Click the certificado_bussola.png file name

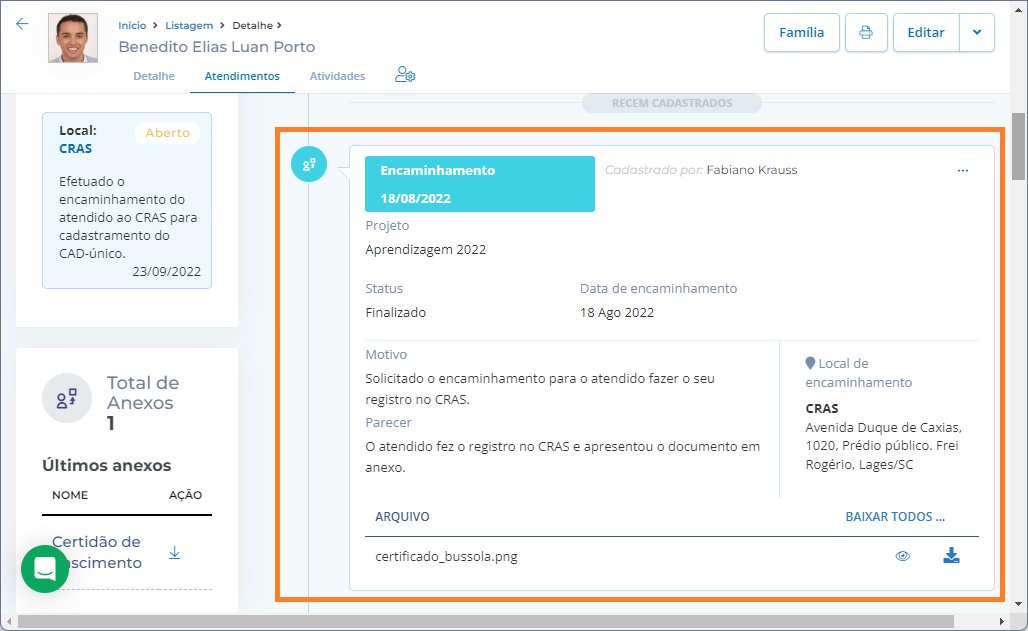point(446,557)
